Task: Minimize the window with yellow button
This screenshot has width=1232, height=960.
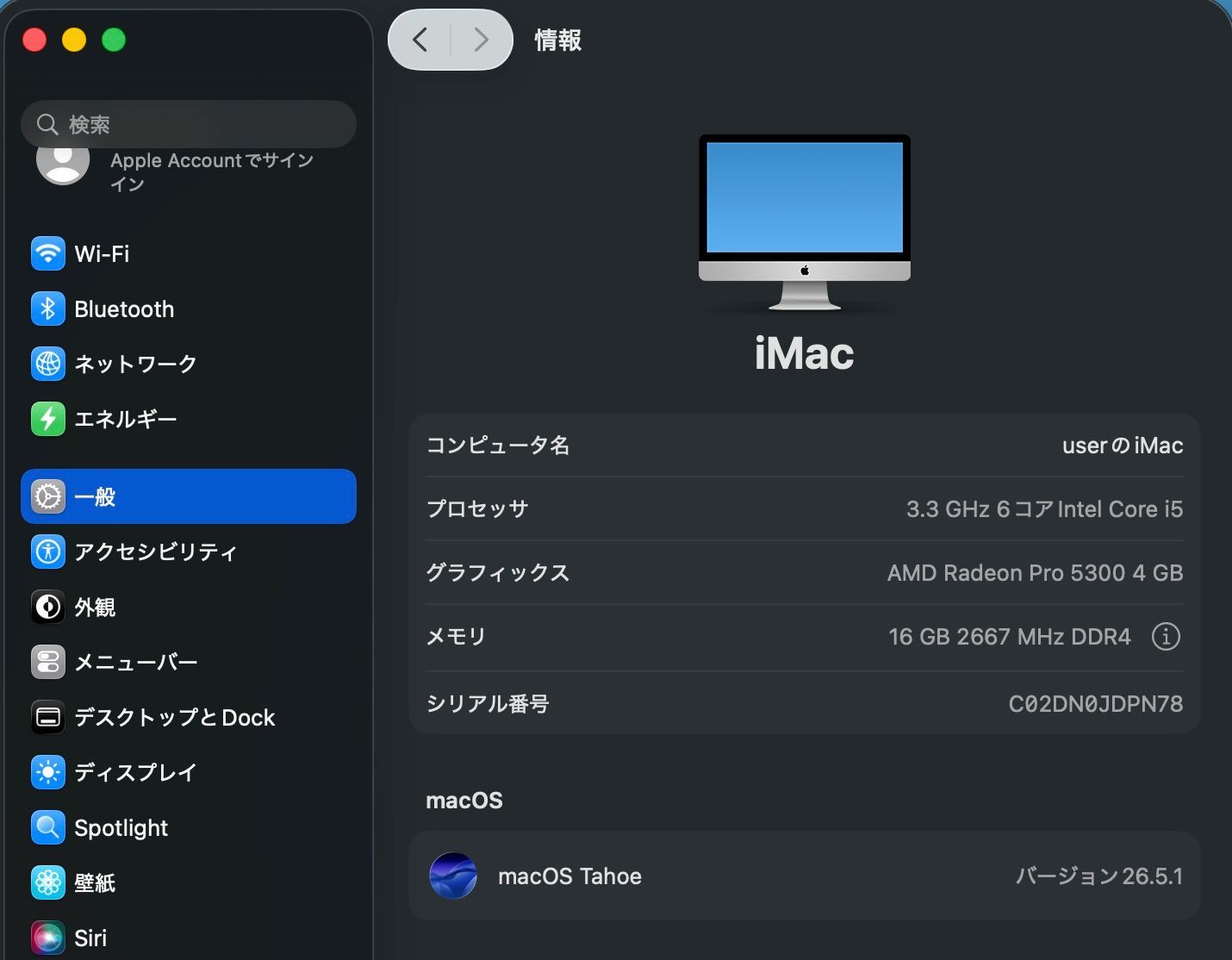Action: [74, 40]
